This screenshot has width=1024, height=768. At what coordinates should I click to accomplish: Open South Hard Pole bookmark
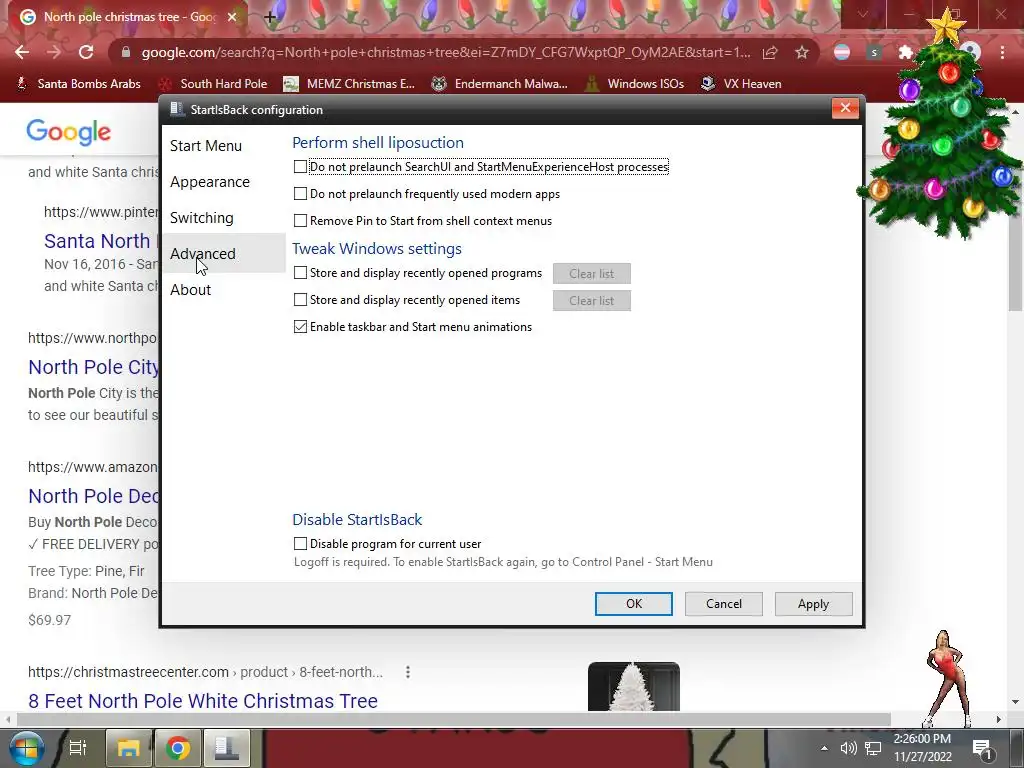coord(214,84)
